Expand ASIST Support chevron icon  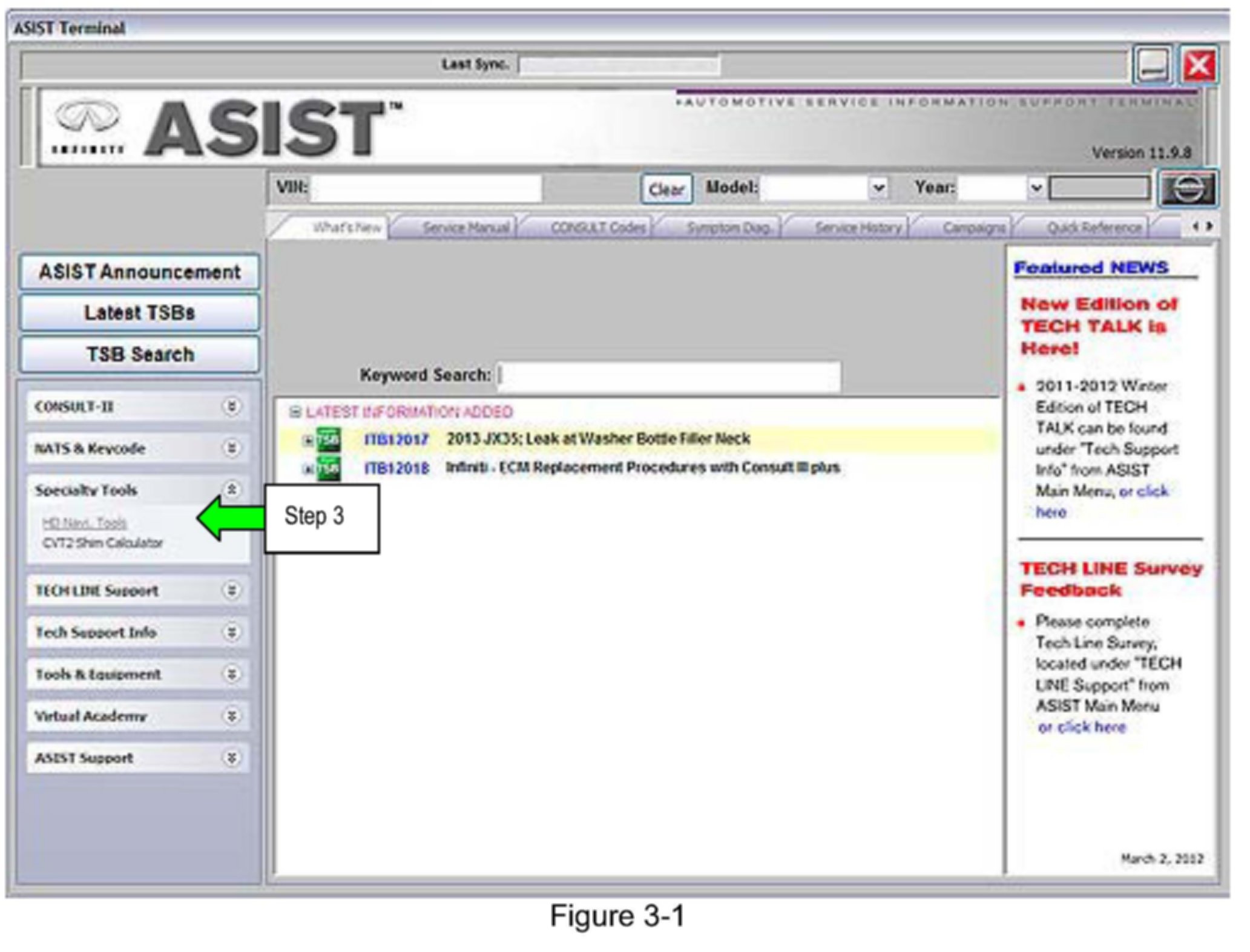[x=231, y=758]
